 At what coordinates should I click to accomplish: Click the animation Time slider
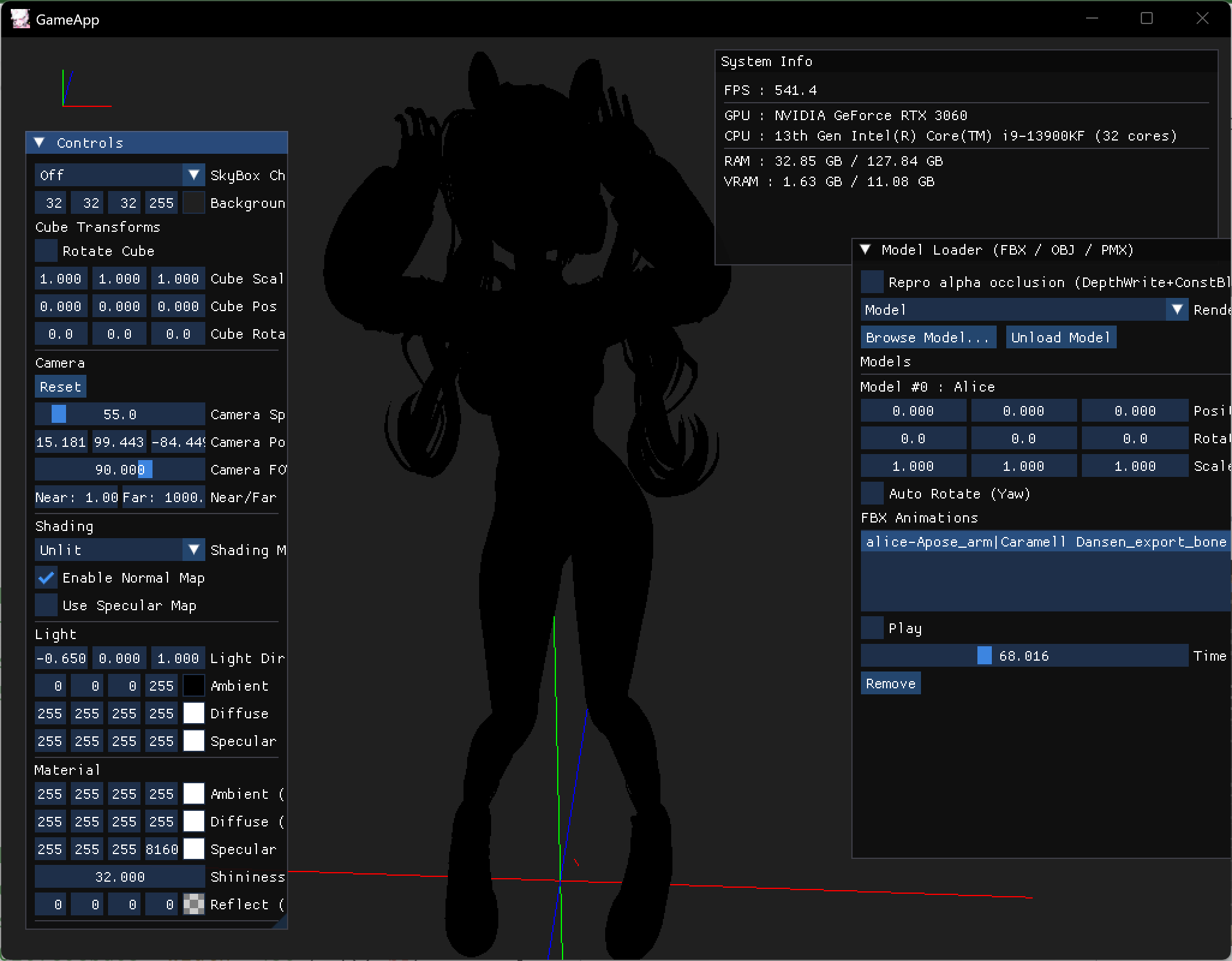pyautogui.click(x=1024, y=656)
